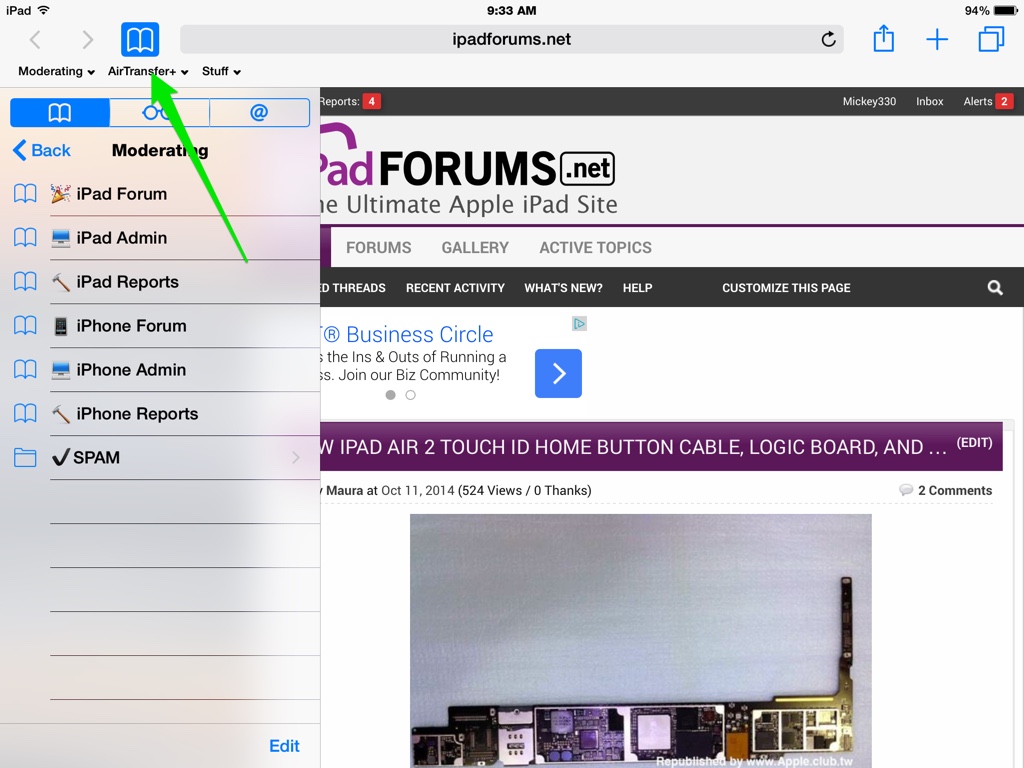Tap the hammer icon on iPad Reports

click(x=61, y=281)
